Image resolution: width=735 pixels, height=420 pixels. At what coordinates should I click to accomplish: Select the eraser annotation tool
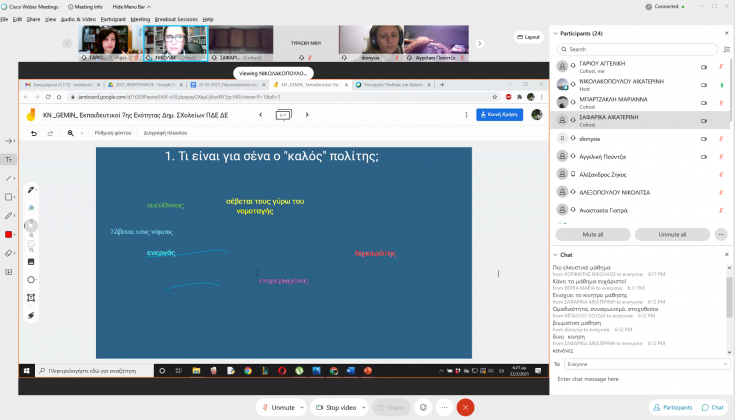click(9, 253)
